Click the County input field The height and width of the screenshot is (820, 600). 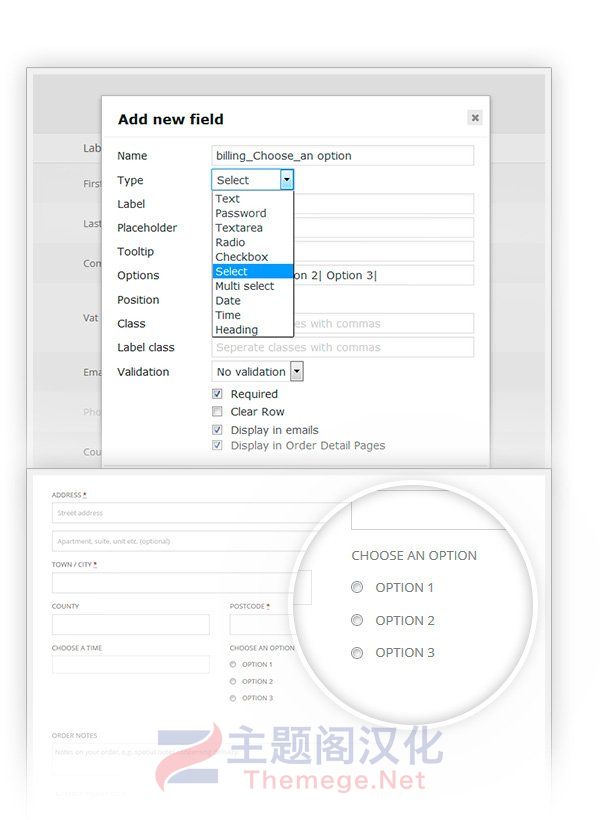click(131, 625)
